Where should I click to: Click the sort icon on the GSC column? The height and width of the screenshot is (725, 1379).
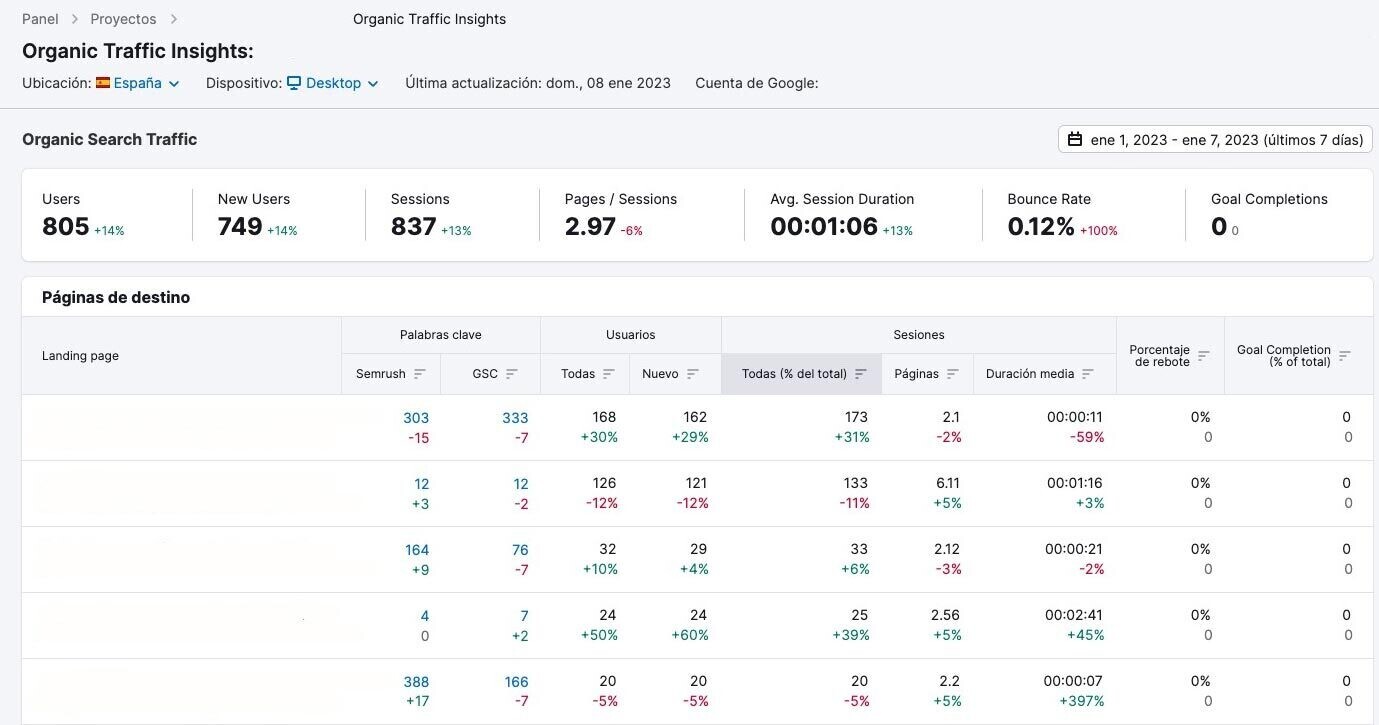pyautogui.click(x=515, y=373)
